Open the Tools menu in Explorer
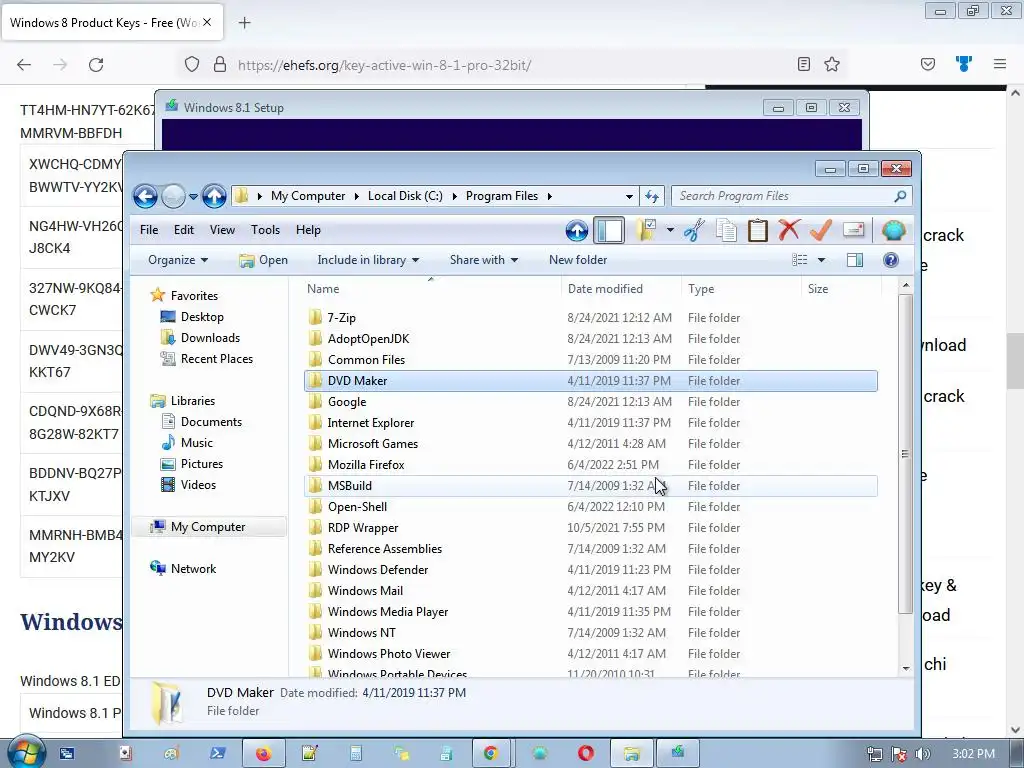1024x768 pixels. coord(265,230)
